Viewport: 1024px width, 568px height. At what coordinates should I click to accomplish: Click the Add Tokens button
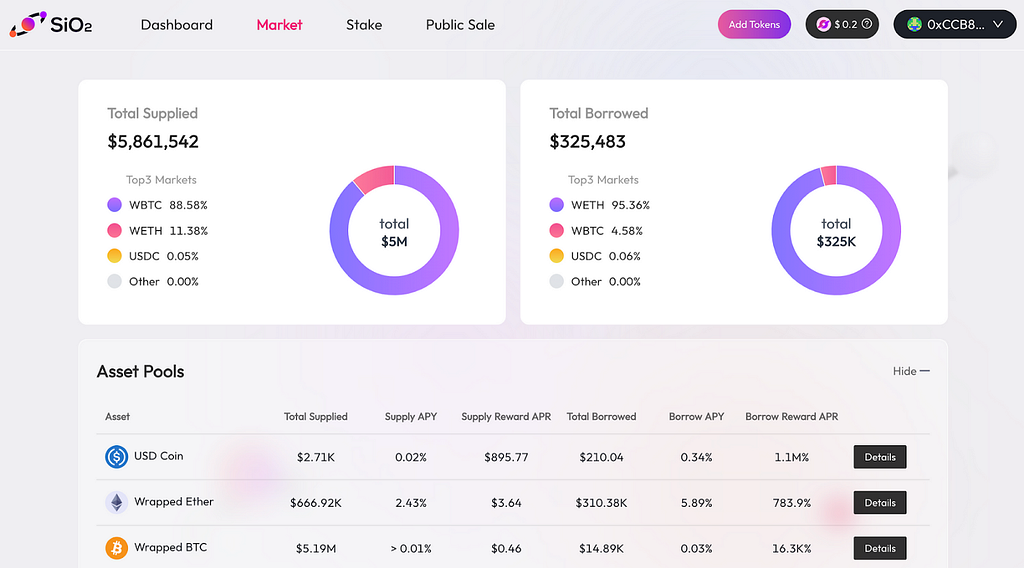pos(754,24)
